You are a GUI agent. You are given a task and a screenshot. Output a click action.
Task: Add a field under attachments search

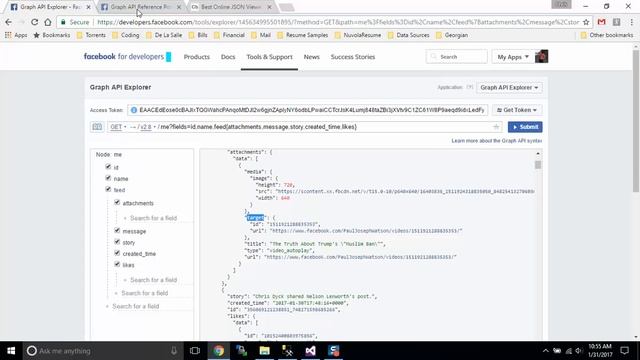coord(153,218)
